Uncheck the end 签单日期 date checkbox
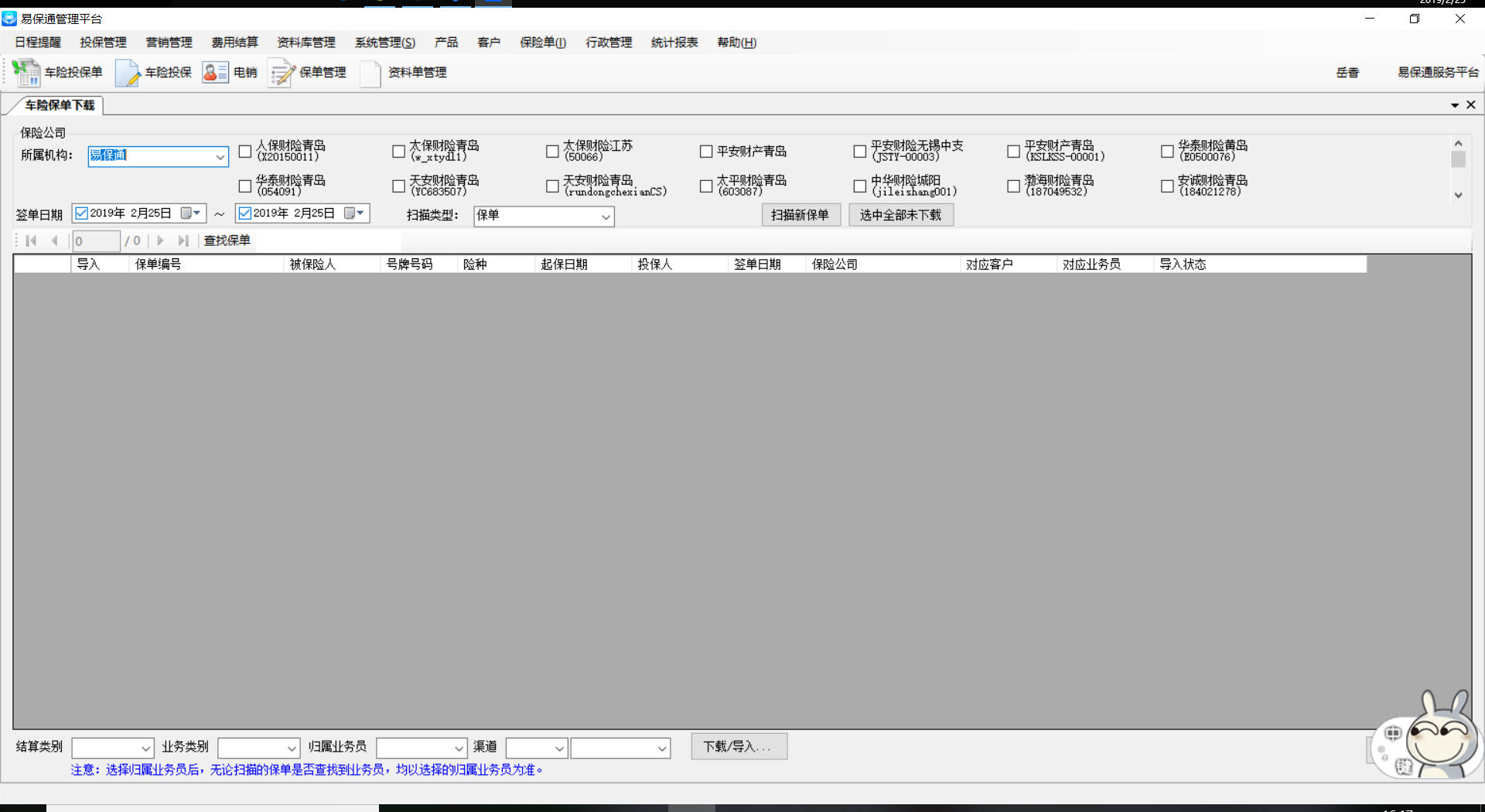This screenshot has height=812, width=1485. (x=245, y=213)
